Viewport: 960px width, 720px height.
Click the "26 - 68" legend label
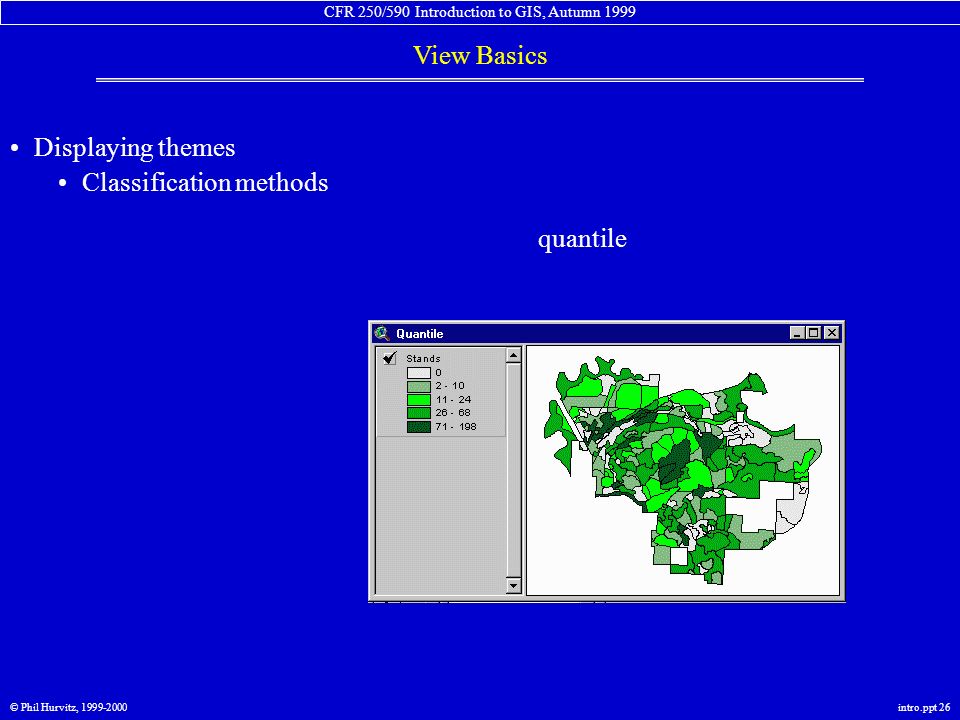click(x=453, y=413)
